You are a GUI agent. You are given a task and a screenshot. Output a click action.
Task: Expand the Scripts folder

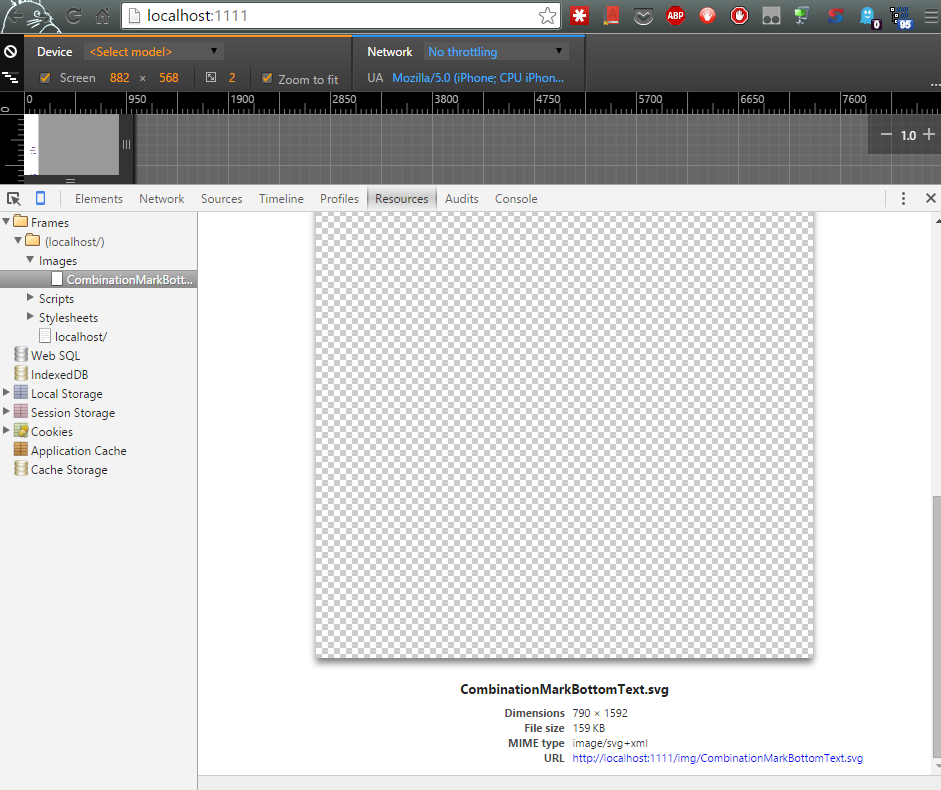(x=30, y=298)
